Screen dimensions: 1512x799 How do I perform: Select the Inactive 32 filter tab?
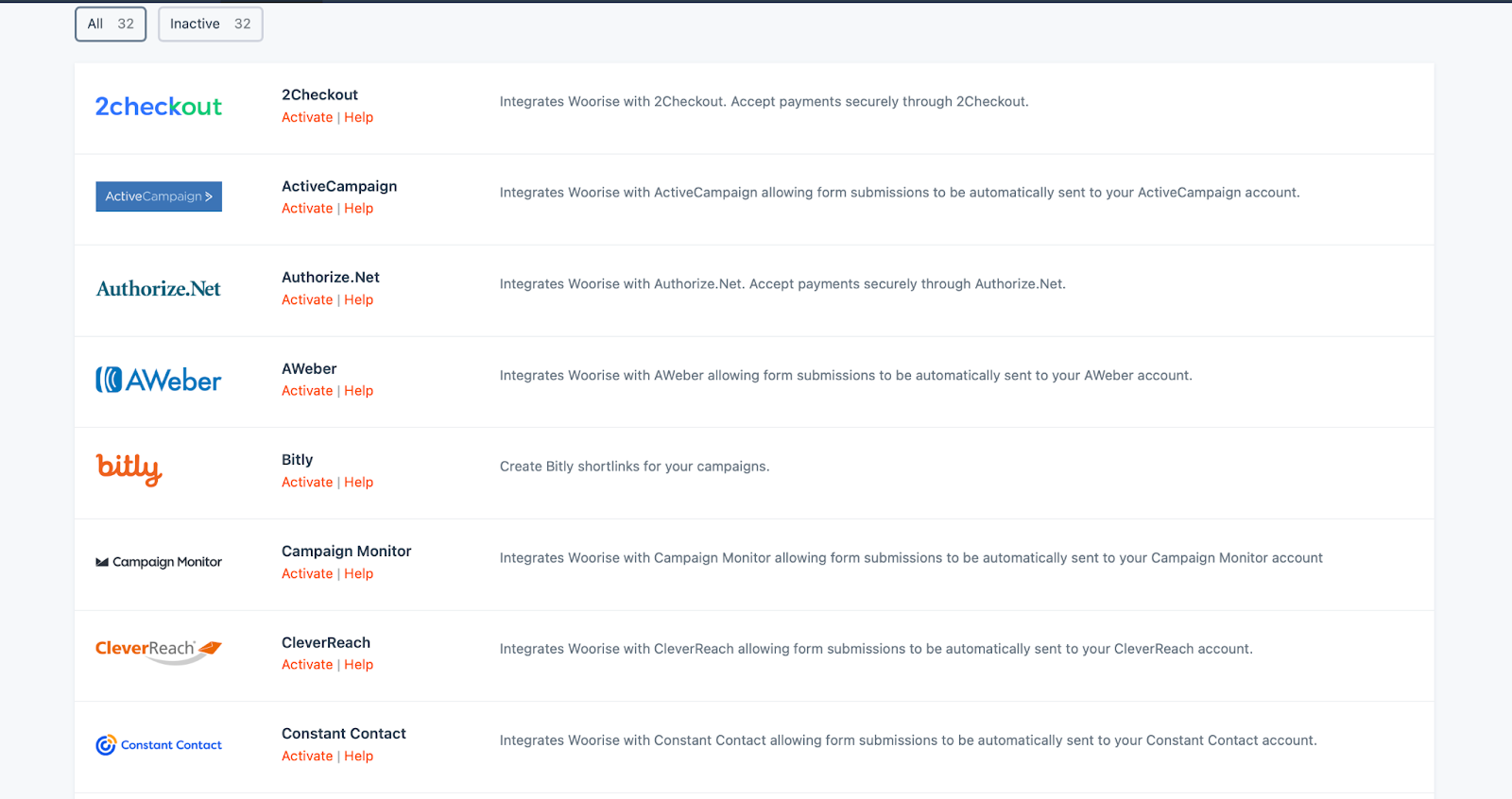pos(210,24)
